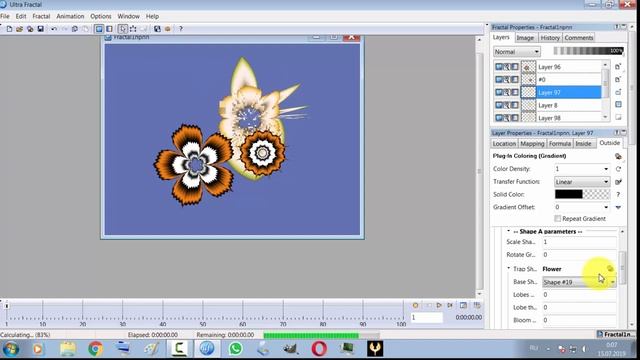640x360 pixels.
Task: Click the reset icon beside Color Density
Action: pos(618,169)
